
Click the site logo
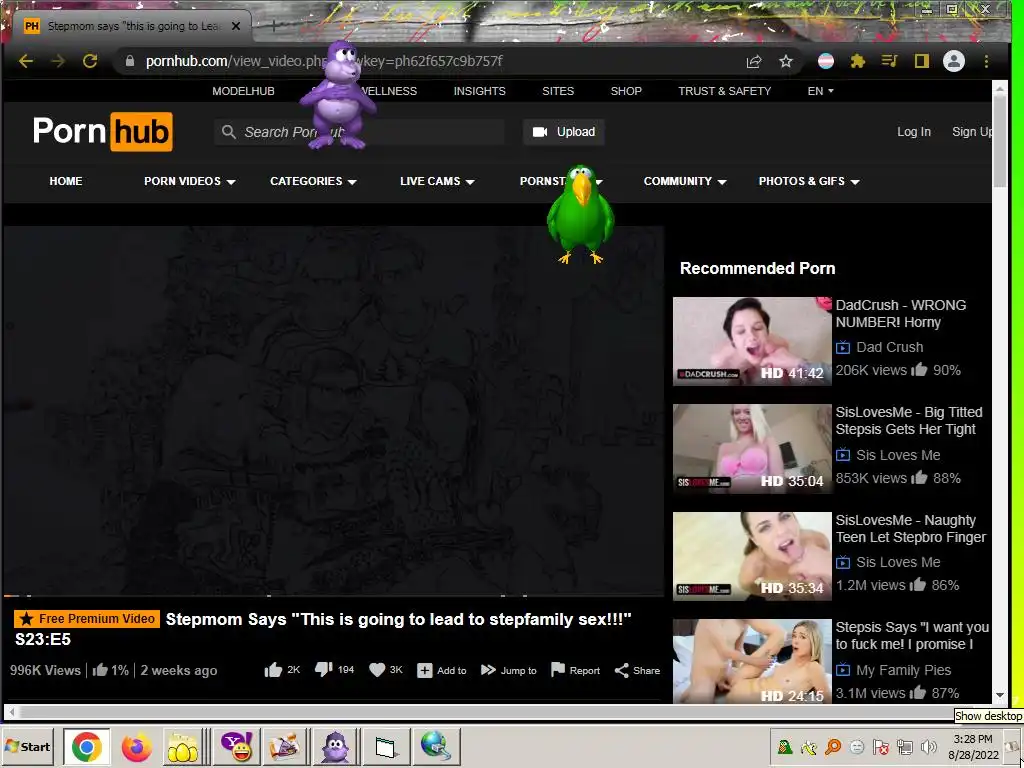click(103, 132)
